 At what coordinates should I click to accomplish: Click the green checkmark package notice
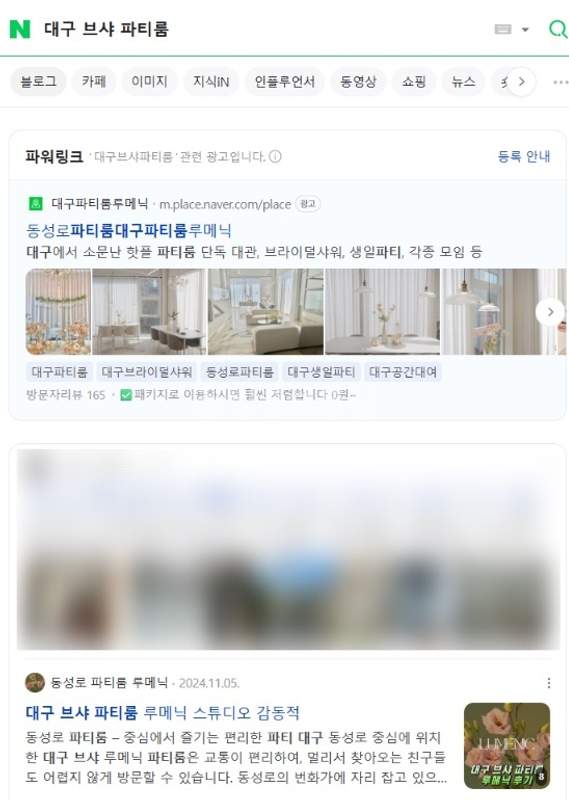(x=238, y=395)
